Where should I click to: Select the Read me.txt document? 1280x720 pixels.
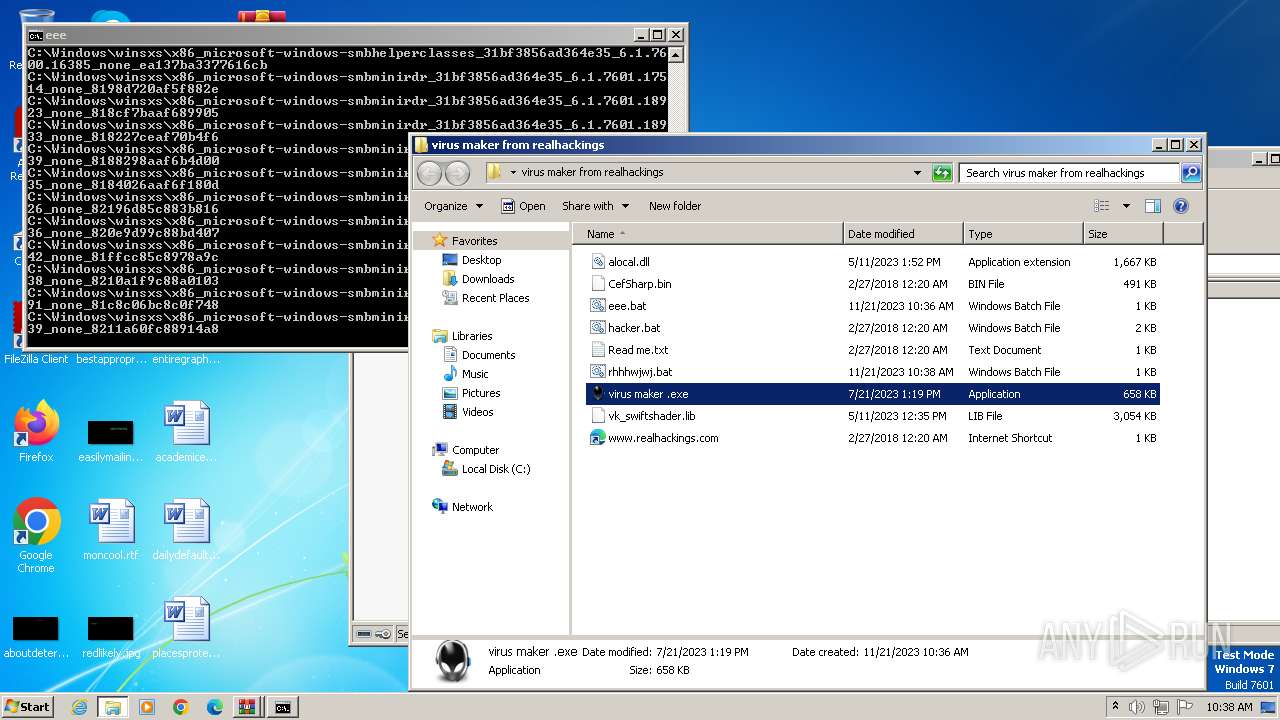click(x=638, y=350)
